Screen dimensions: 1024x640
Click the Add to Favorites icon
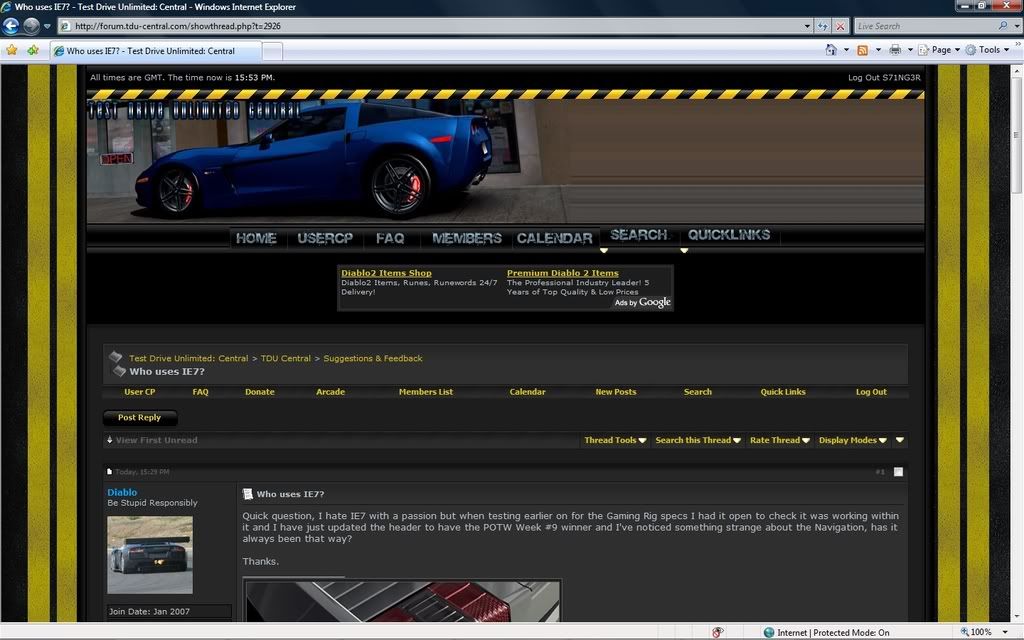33,50
